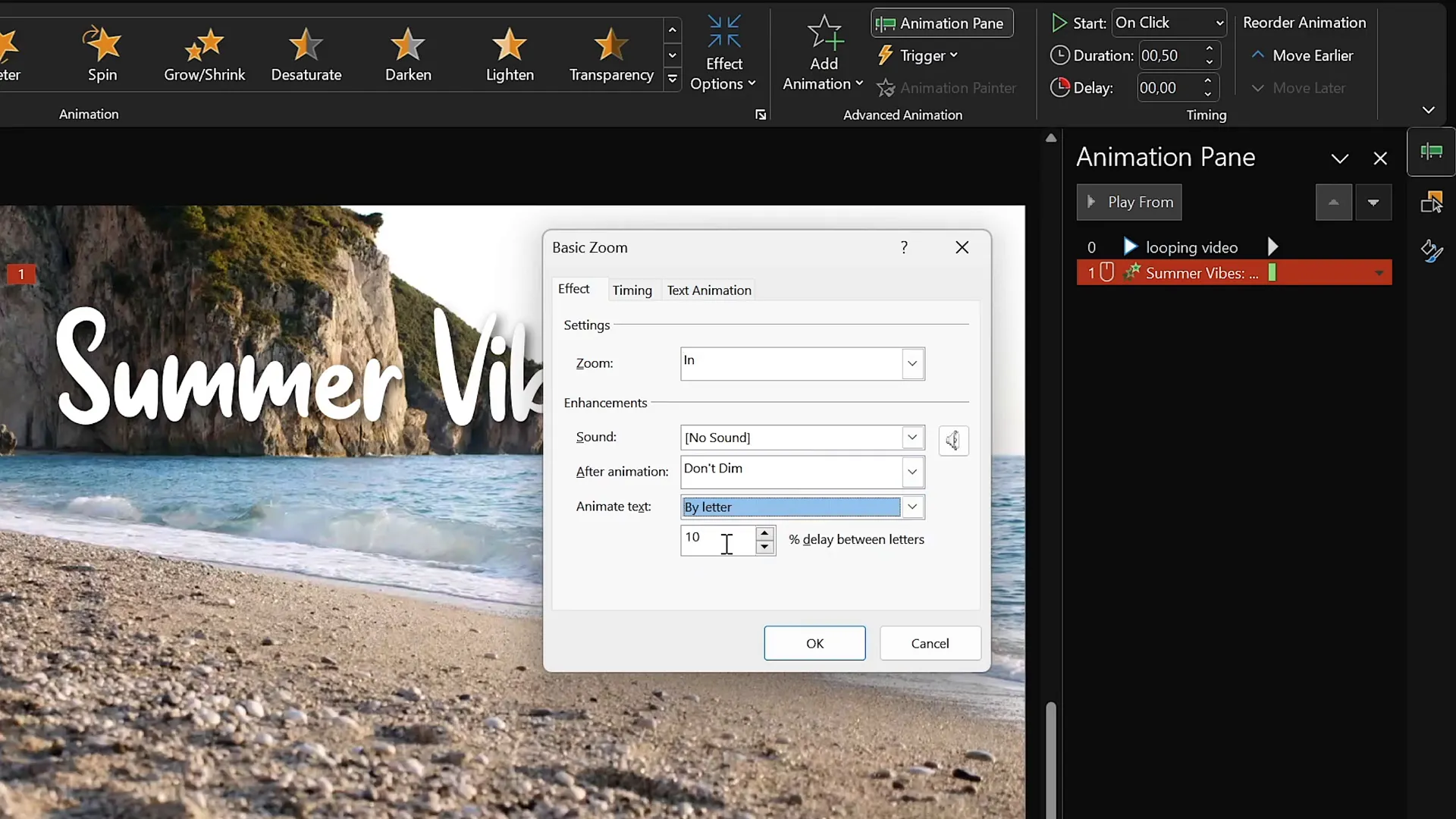The height and width of the screenshot is (819, 1456).
Task: Move animation up in pane list
Action: tap(1333, 202)
